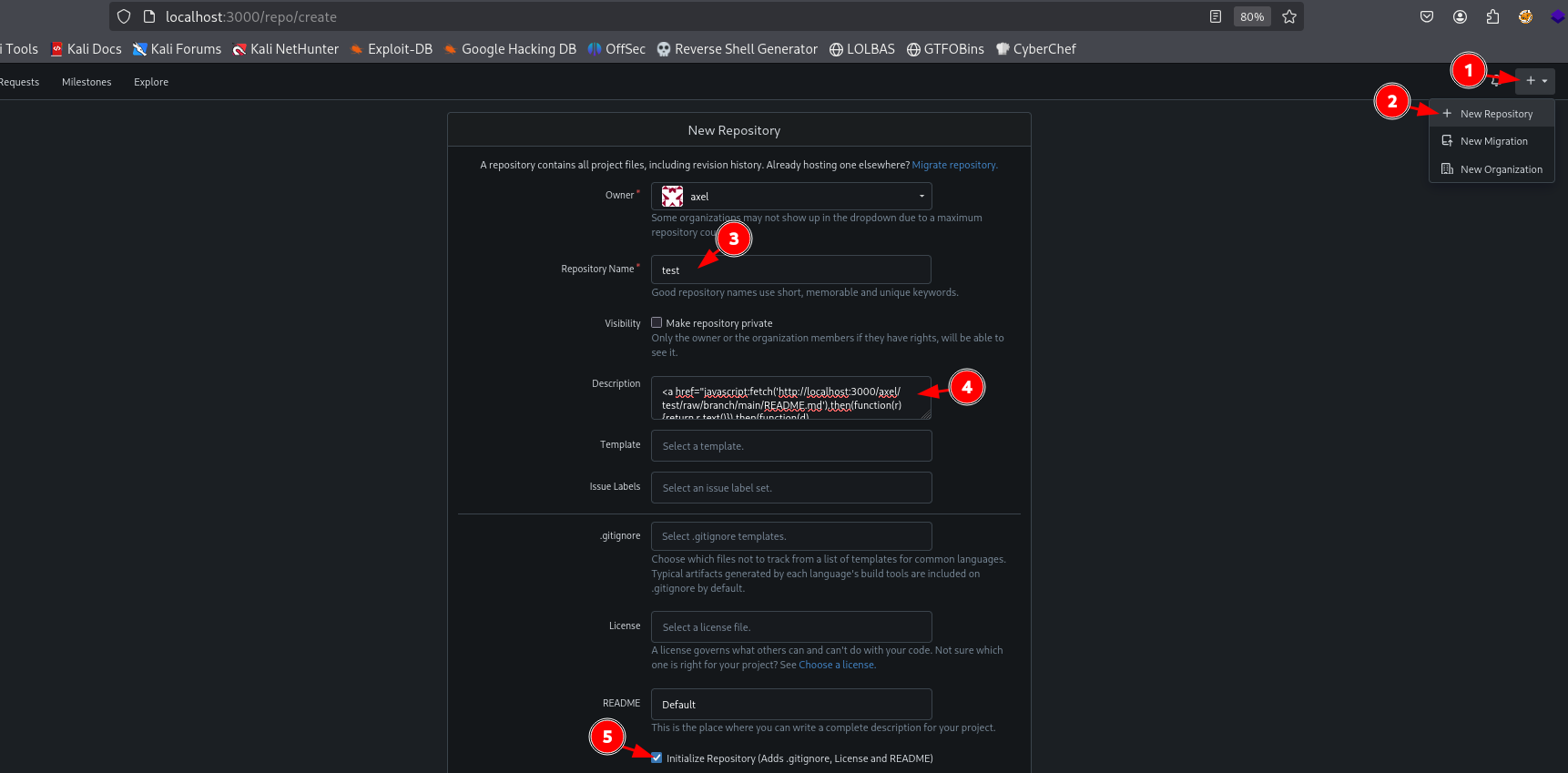Expand the README Default dropdown
This screenshot has height=773, width=1568.
[790, 705]
